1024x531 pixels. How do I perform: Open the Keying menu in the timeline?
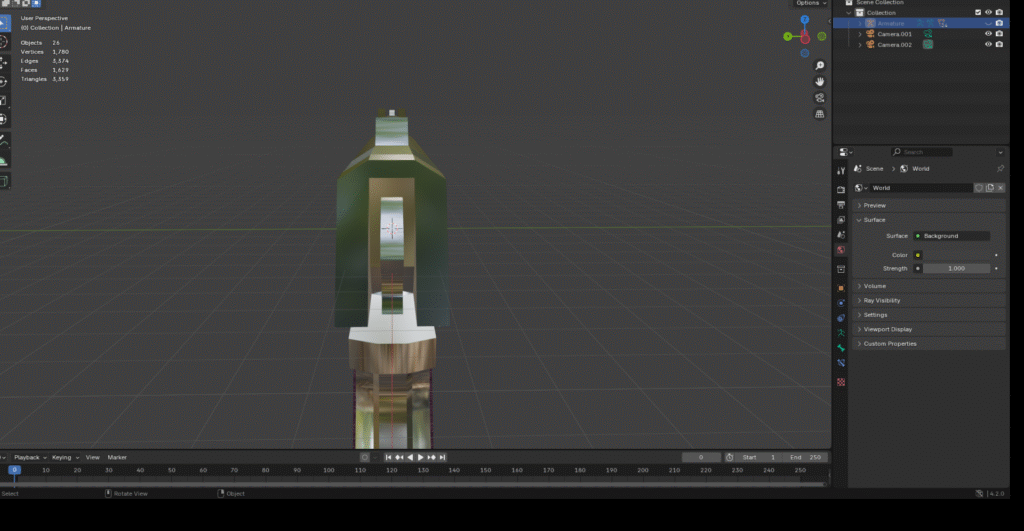click(x=62, y=457)
